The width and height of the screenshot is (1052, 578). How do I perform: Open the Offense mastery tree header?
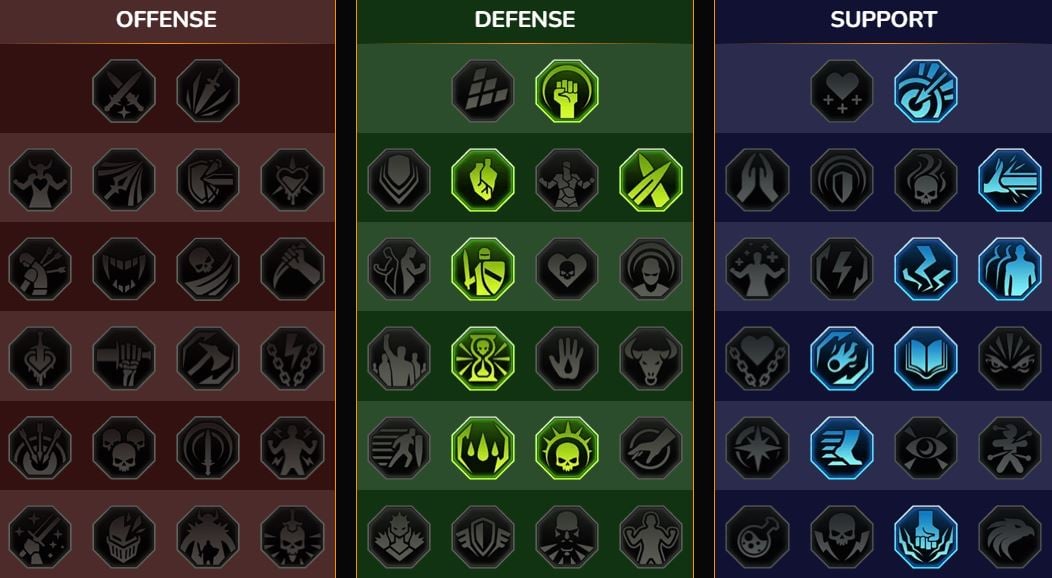pyautogui.click(x=166, y=19)
